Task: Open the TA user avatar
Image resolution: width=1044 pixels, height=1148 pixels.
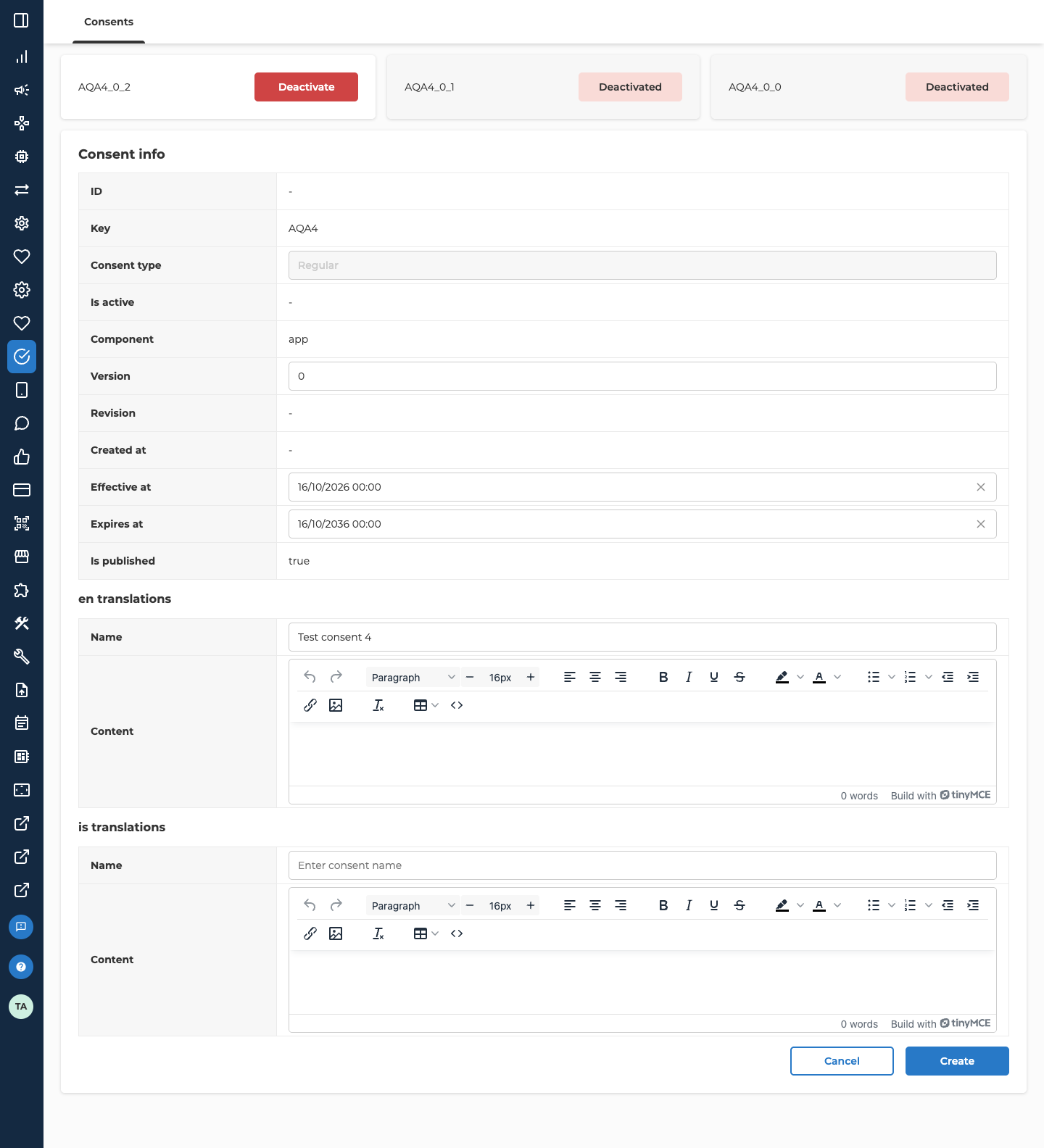Action: (21, 1007)
